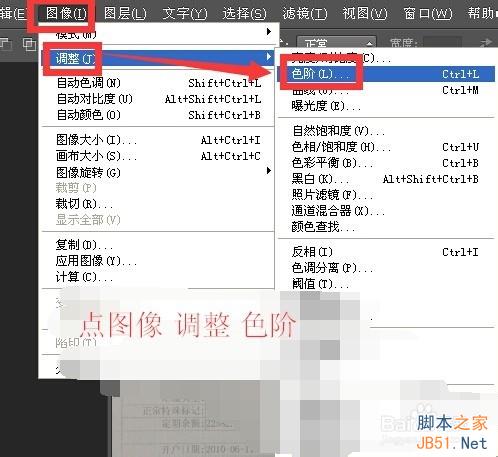498x457 pixels.
Task: Select 色阶(L) in adjustments submenu
Action: coord(386,74)
